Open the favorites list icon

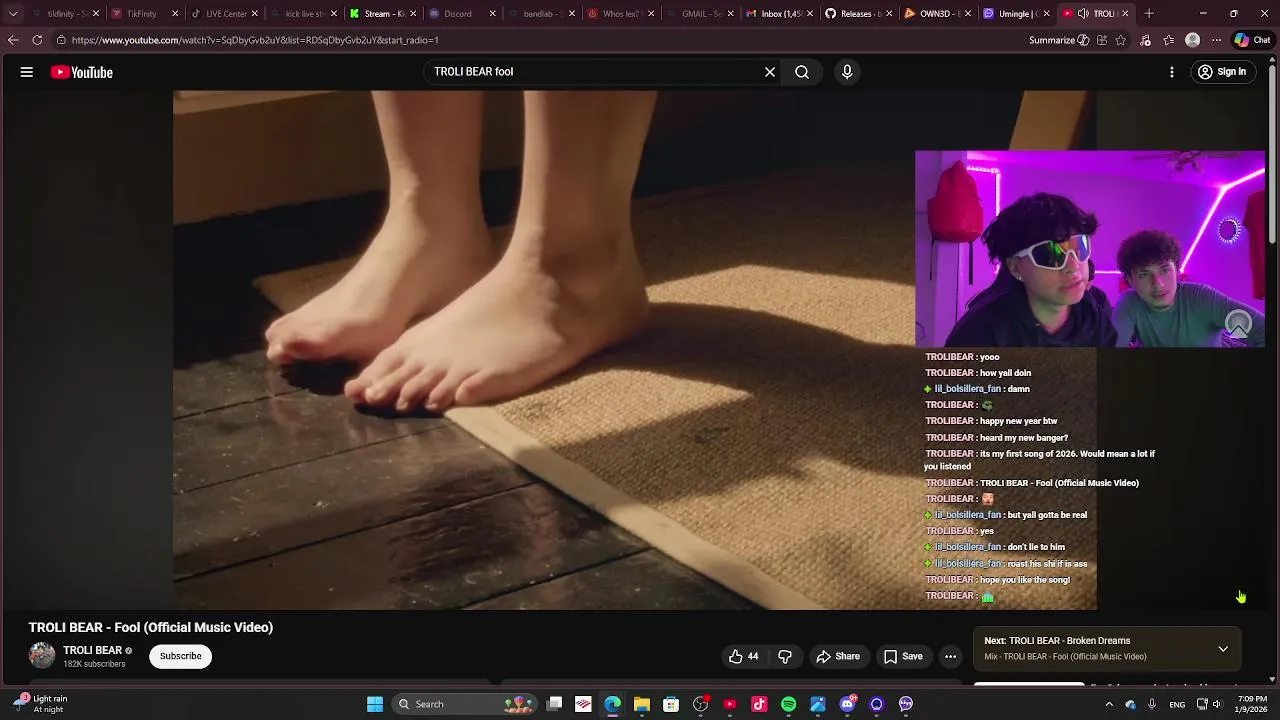[1169, 40]
